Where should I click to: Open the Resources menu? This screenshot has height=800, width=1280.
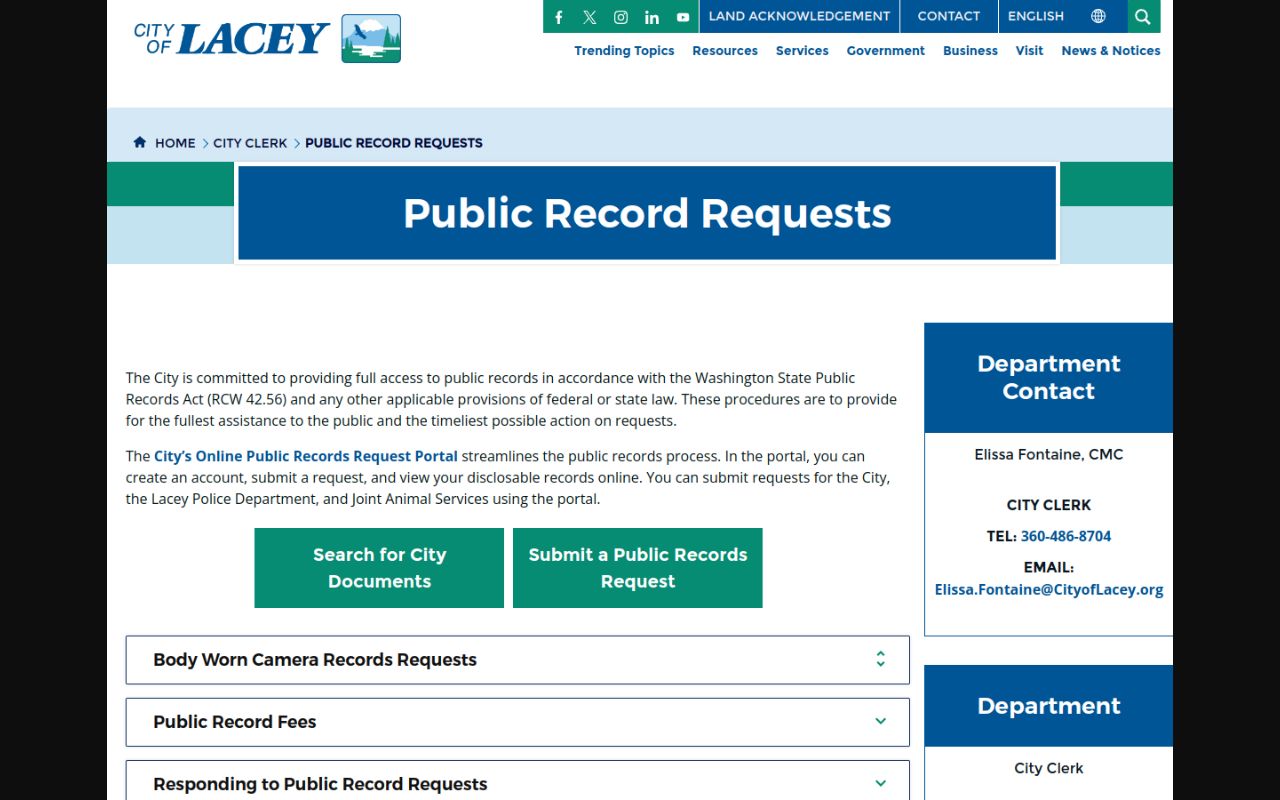pos(725,51)
